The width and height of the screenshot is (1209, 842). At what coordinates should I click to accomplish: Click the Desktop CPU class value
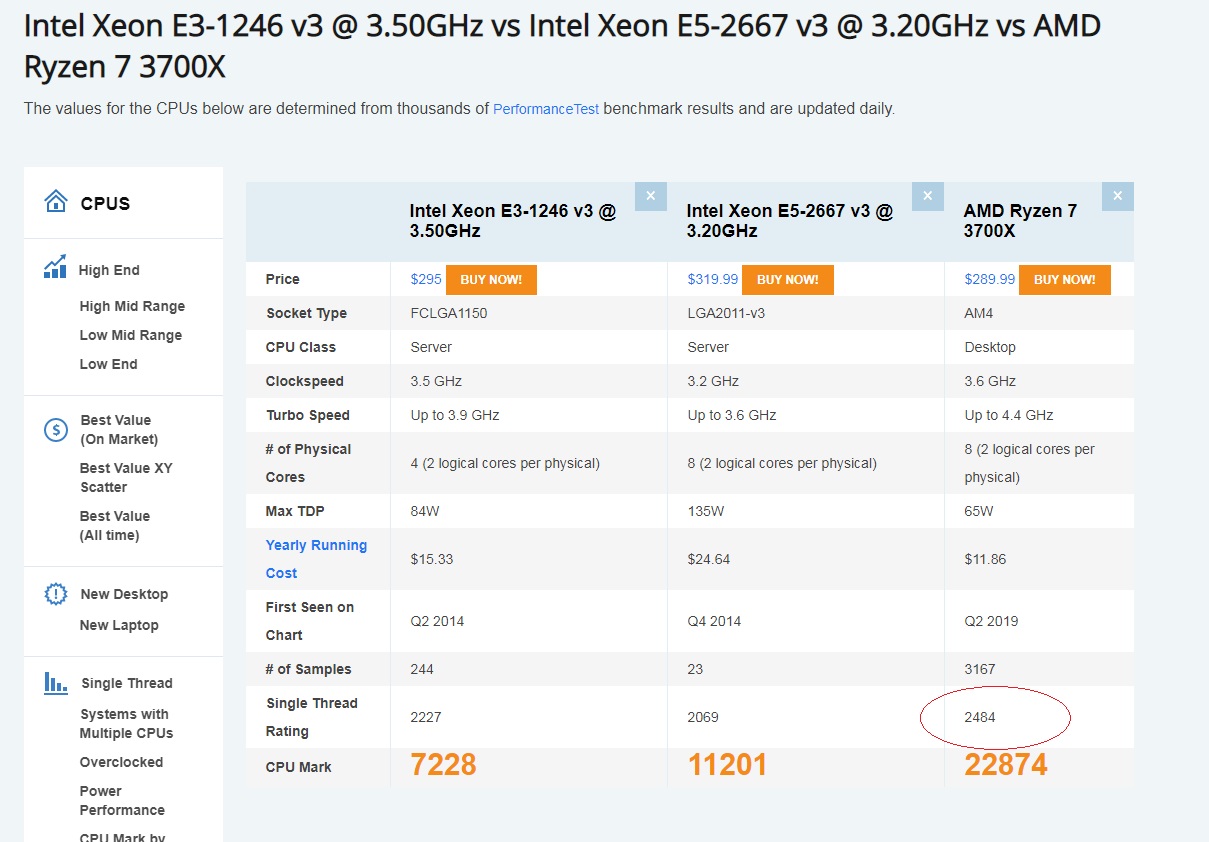pyautogui.click(x=990, y=347)
